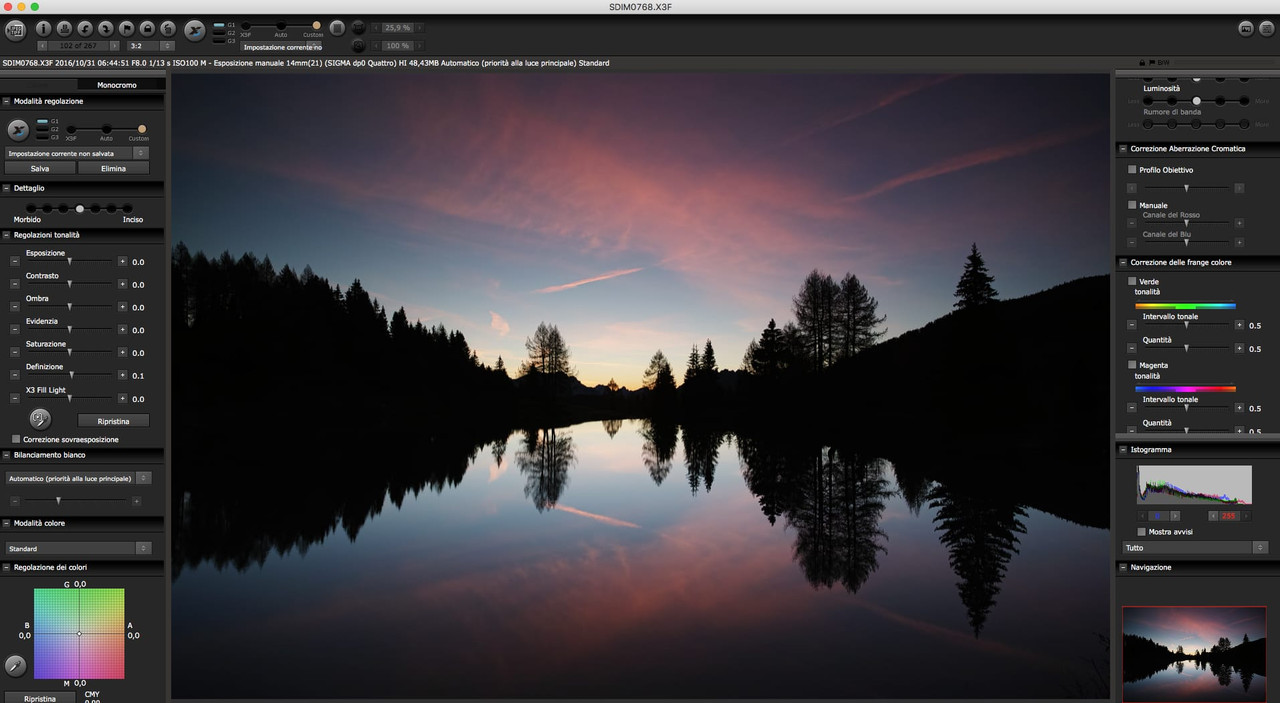Click the minus button for Esposizione
The height and width of the screenshot is (703, 1280).
tap(15, 261)
